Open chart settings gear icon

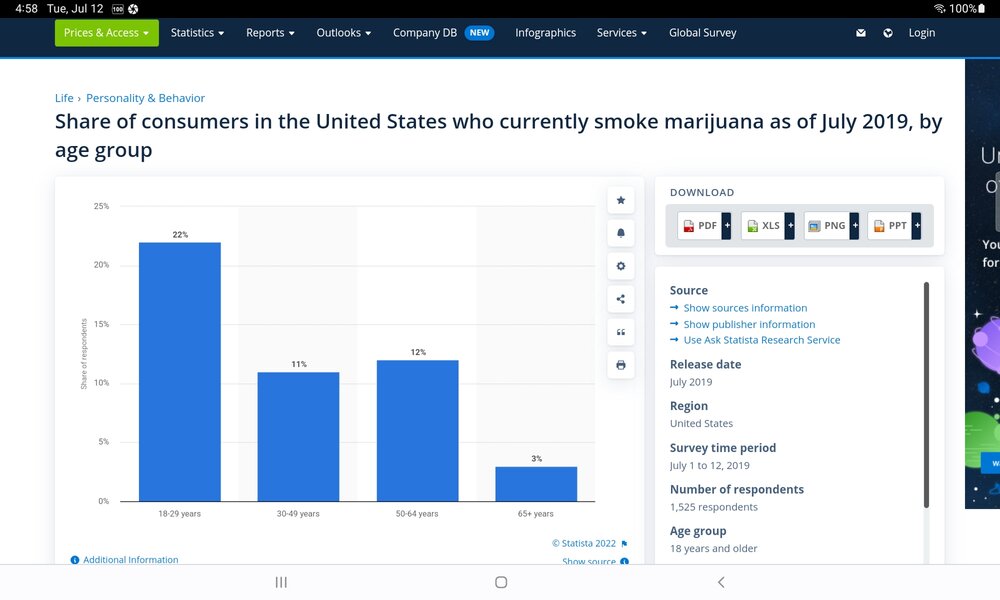(621, 266)
